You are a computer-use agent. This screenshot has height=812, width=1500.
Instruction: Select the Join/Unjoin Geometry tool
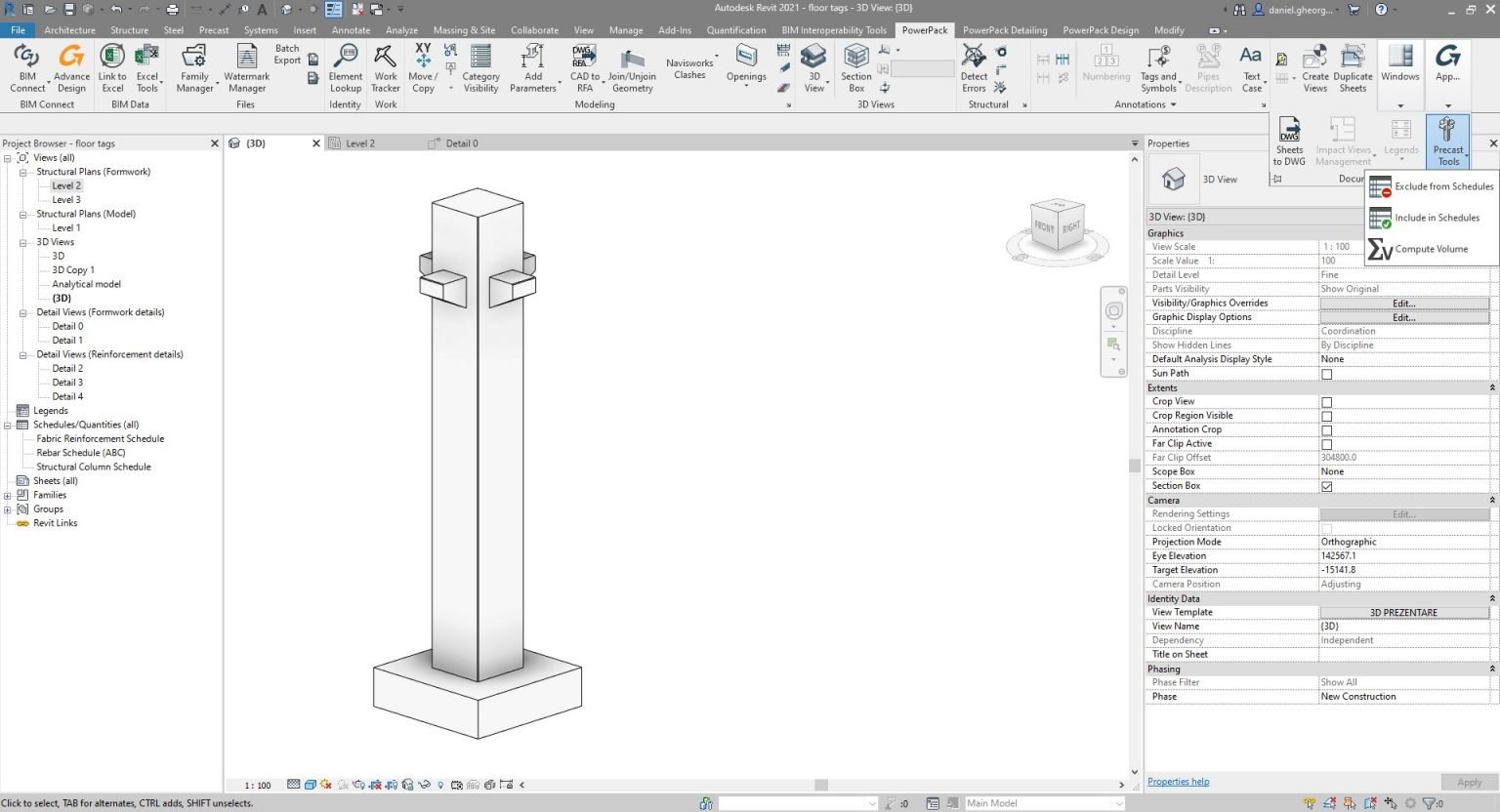632,68
